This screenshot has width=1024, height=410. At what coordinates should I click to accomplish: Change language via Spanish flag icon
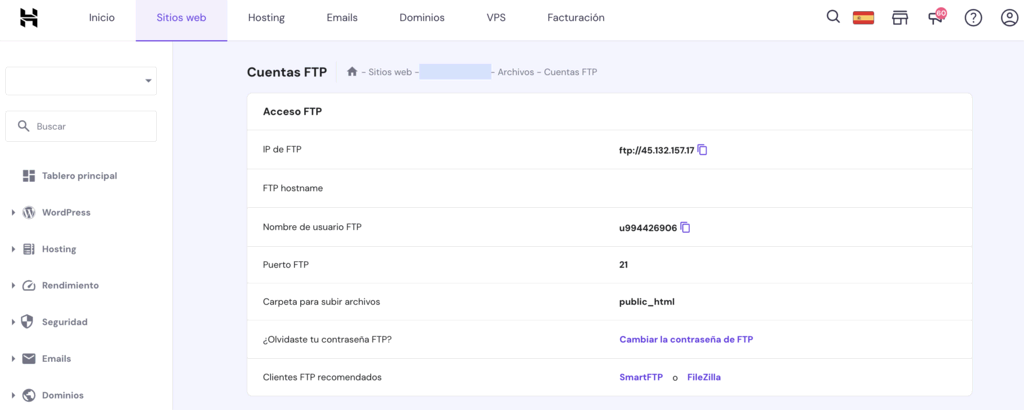[863, 18]
